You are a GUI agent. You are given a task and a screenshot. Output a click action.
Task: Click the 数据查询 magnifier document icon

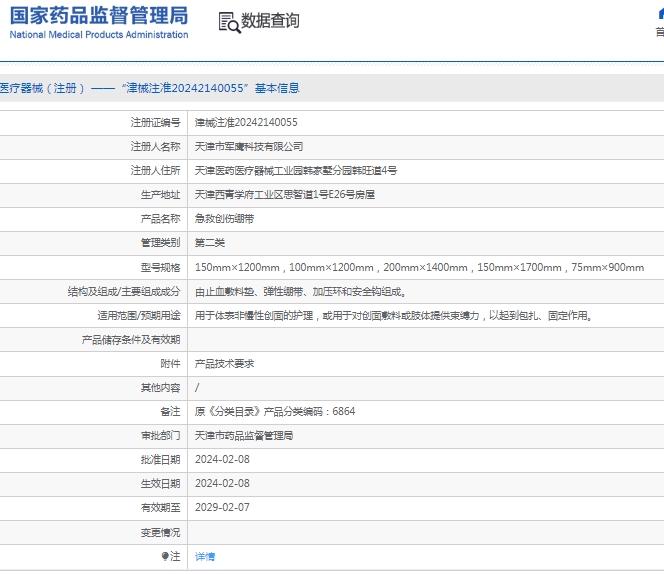229,22
